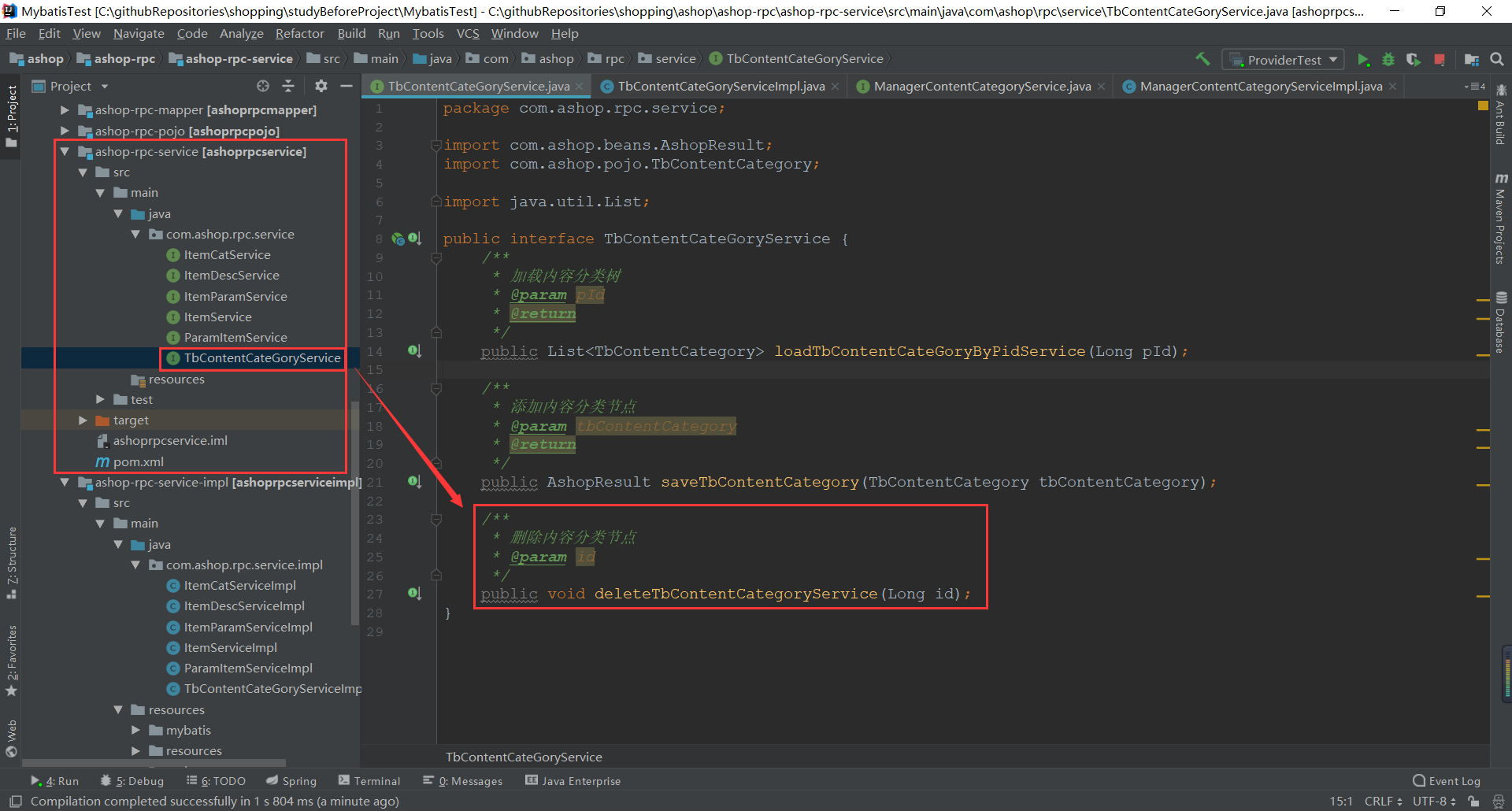Click the read-only lock status icon
The image size is (1512, 811).
pyautogui.click(x=1473, y=802)
